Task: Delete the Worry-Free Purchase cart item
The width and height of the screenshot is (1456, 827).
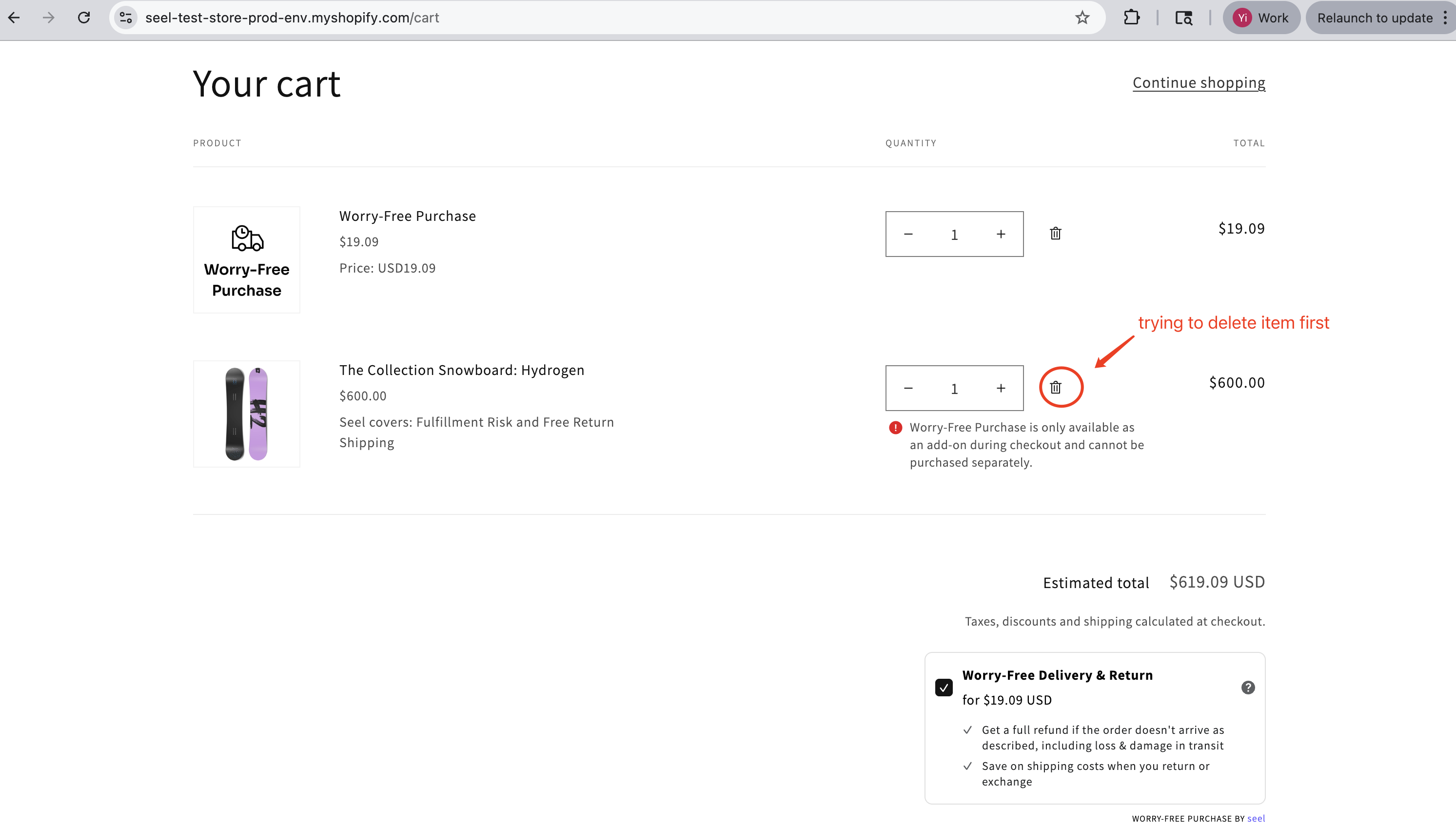Action: point(1055,234)
